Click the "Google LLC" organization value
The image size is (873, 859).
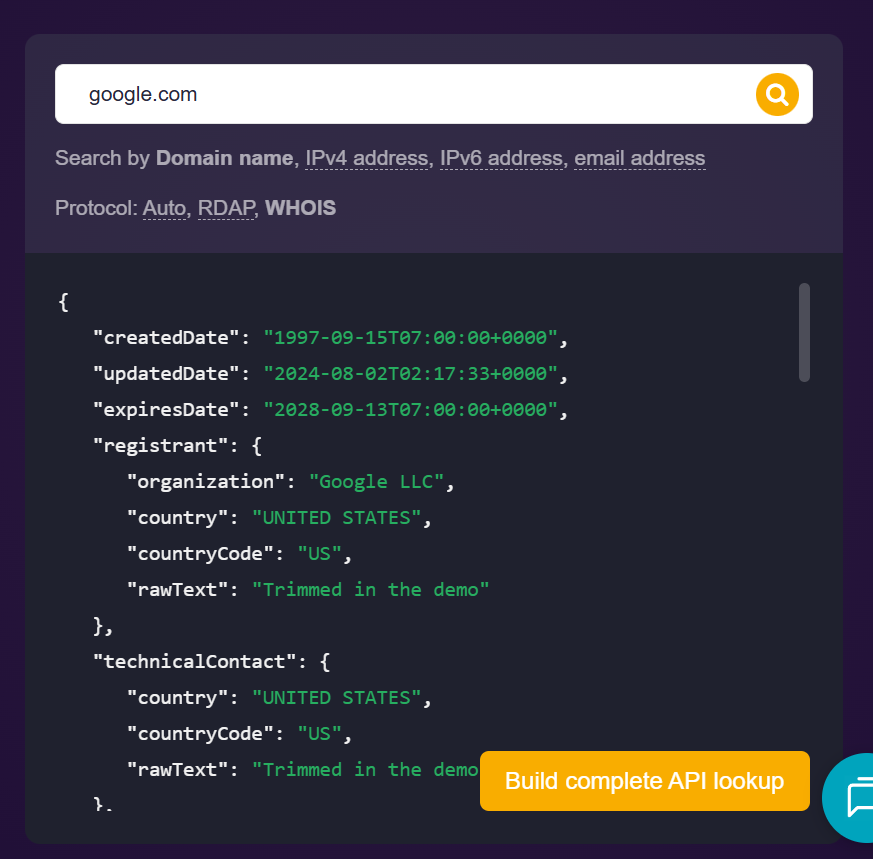coord(376,482)
